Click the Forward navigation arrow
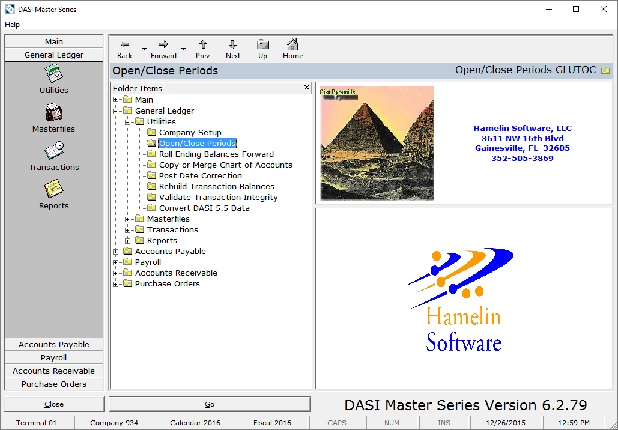Screen dimensions: 618x430 pos(163,49)
